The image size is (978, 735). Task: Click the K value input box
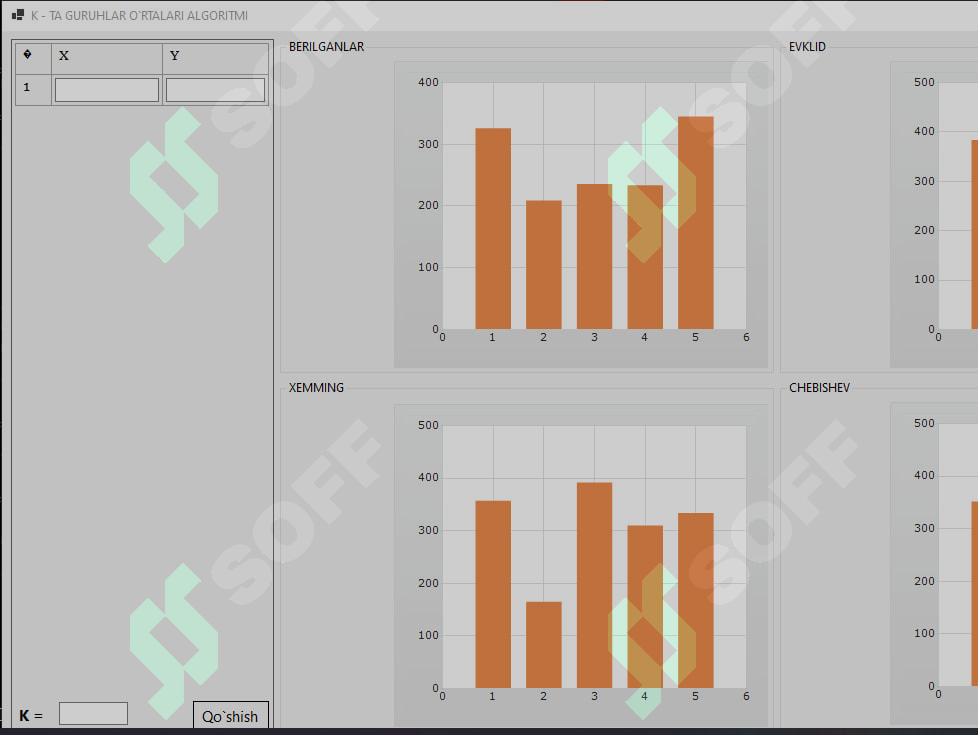click(93, 714)
